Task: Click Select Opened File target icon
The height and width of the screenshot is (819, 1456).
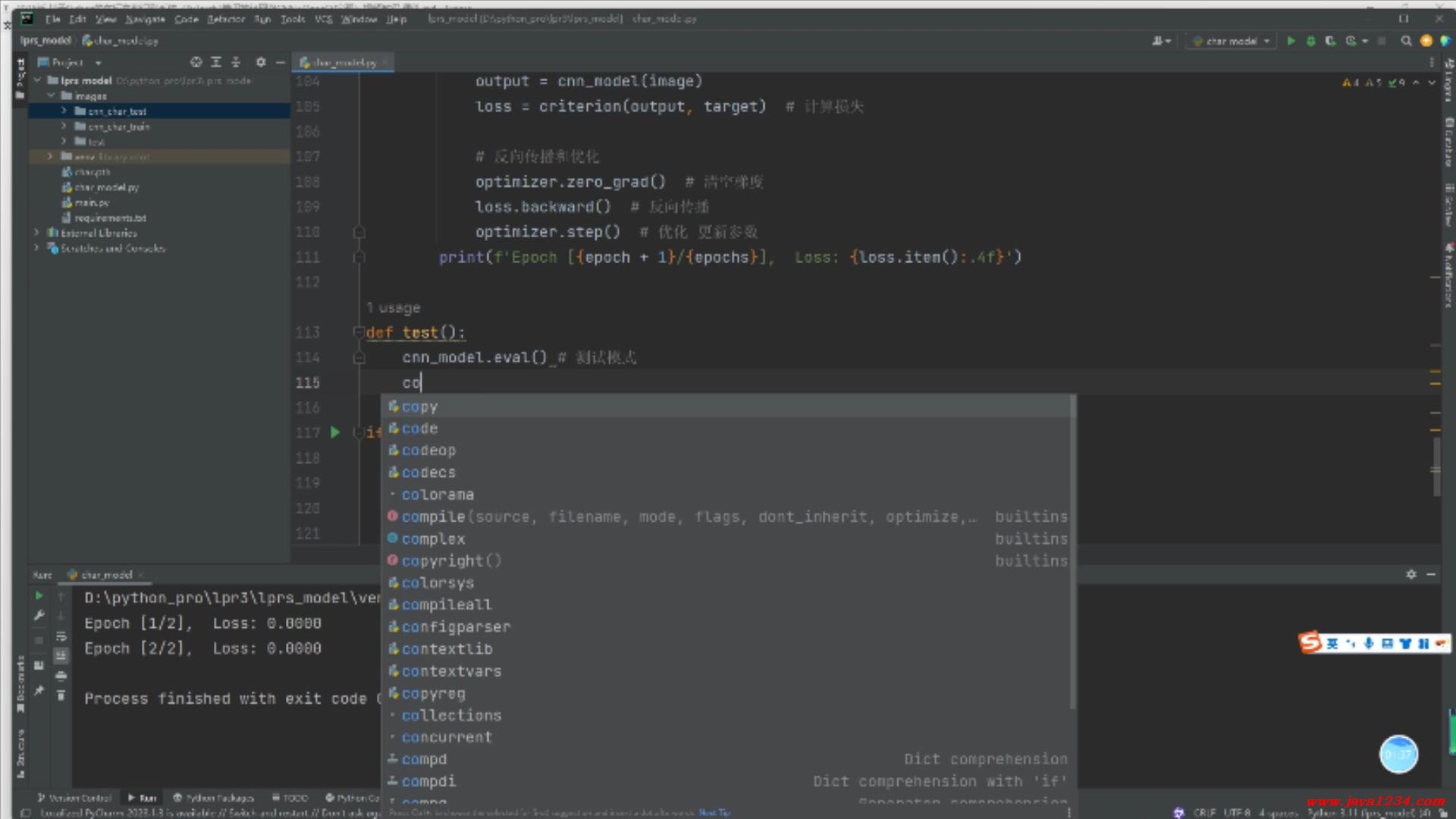Action: click(x=196, y=62)
